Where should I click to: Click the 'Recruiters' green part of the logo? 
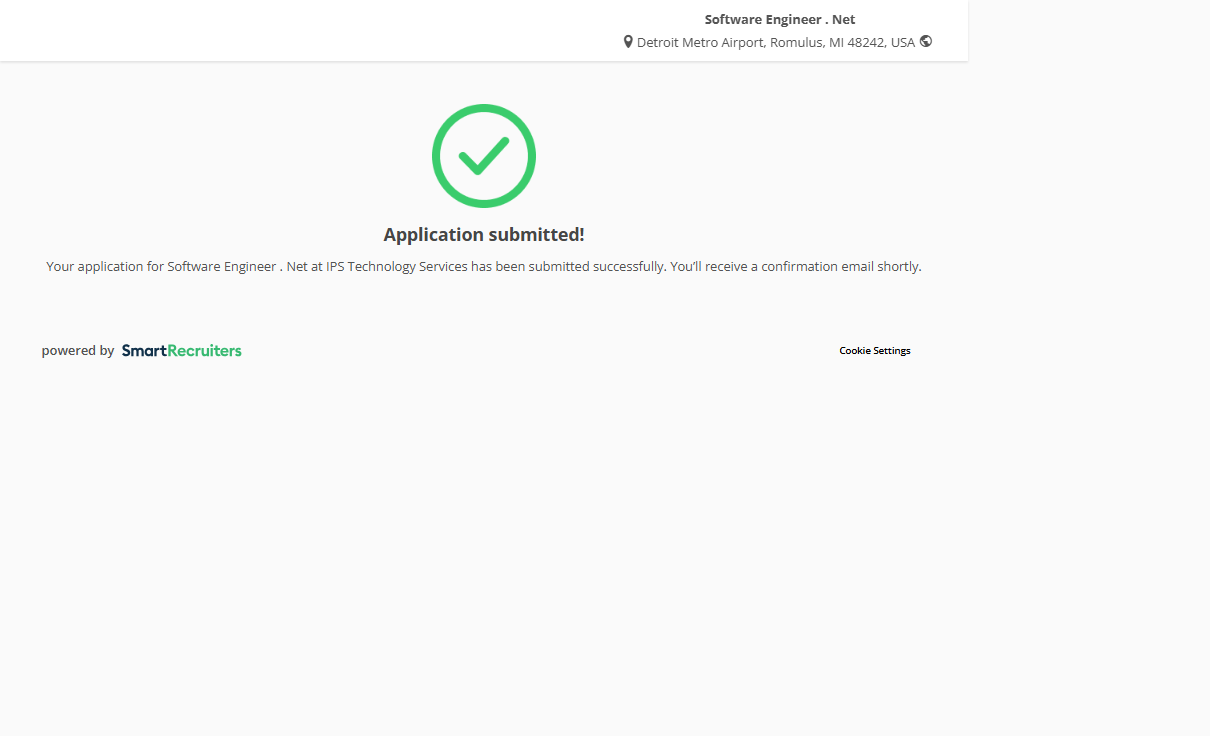pyautogui.click(x=205, y=351)
